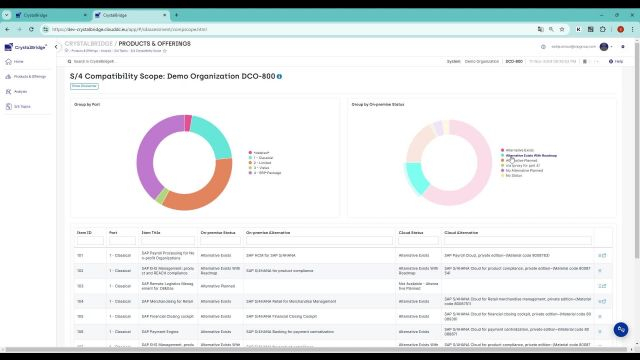Screen dimensions: 640x360
Task: Click the browser address bar URL
Action: coord(129,29)
